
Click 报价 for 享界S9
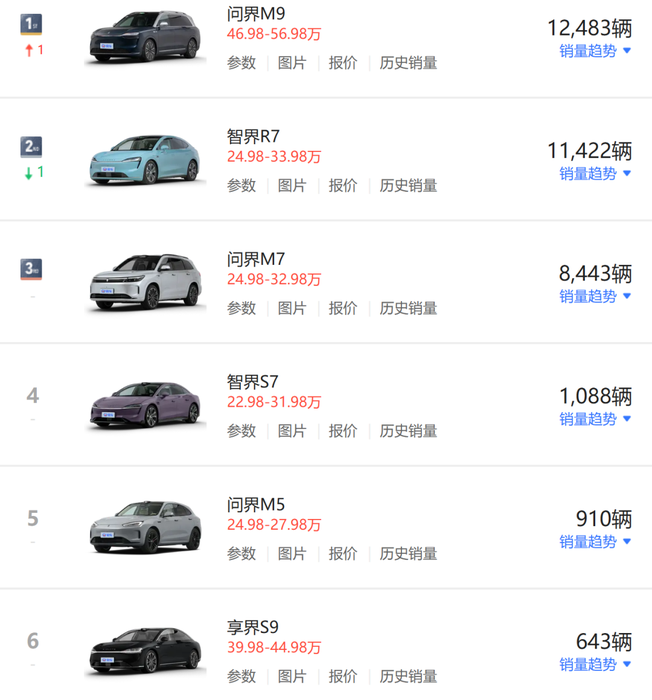pos(343,676)
